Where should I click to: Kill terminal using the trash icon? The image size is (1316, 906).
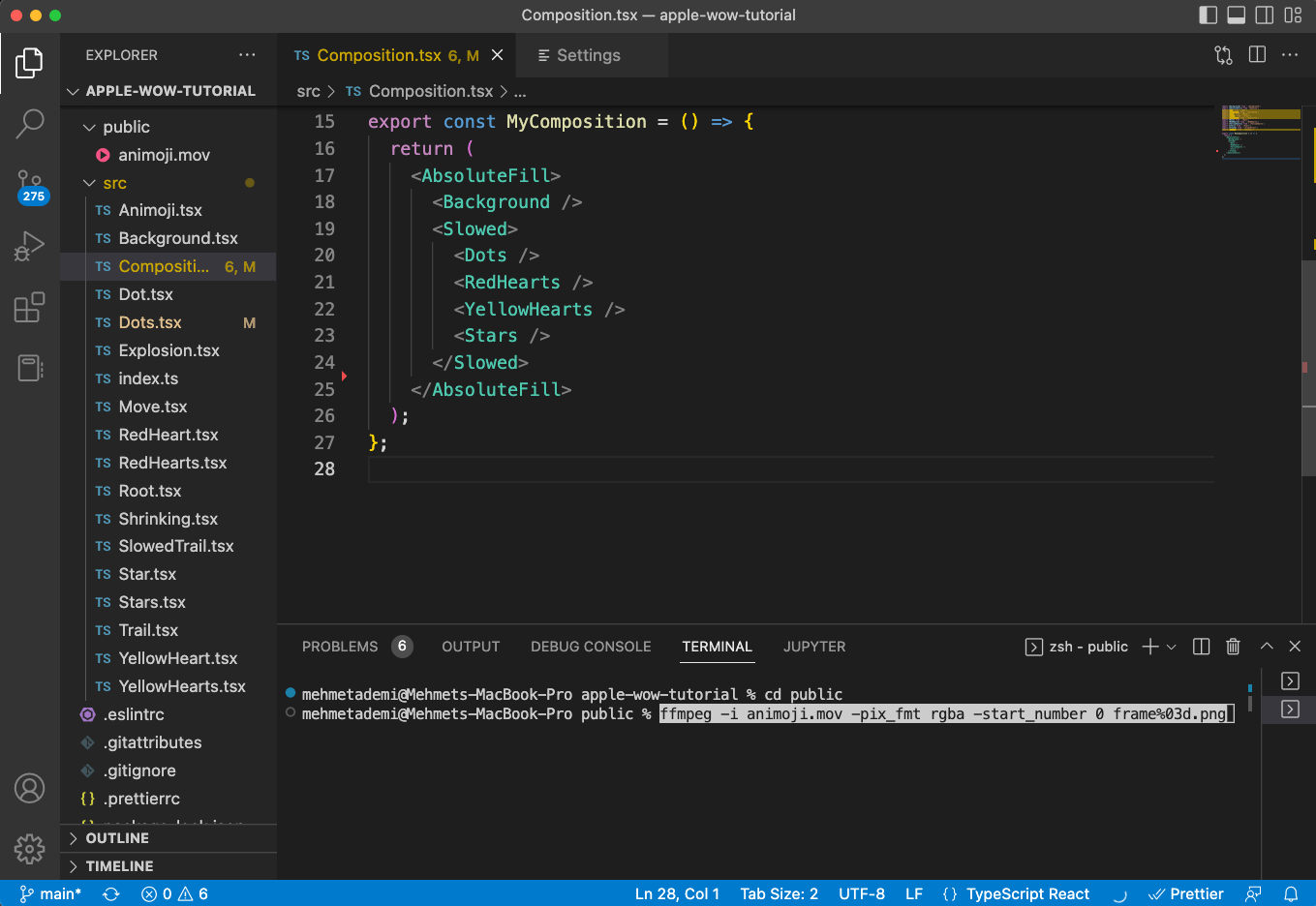pyautogui.click(x=1233, y=647)
